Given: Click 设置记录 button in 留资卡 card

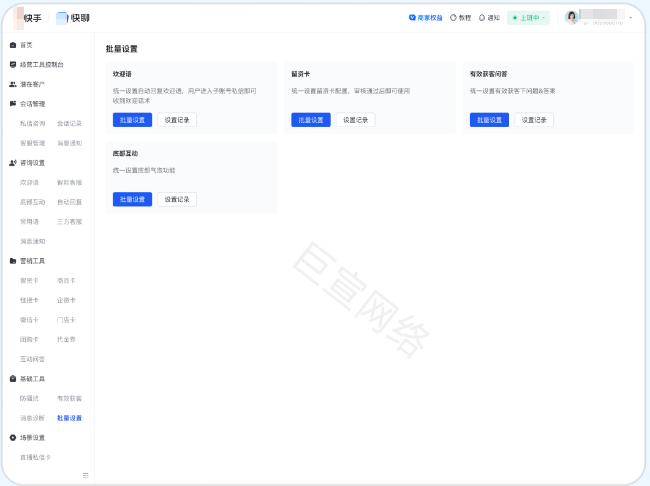Looking at the screenshot, I should pos(356,120).
